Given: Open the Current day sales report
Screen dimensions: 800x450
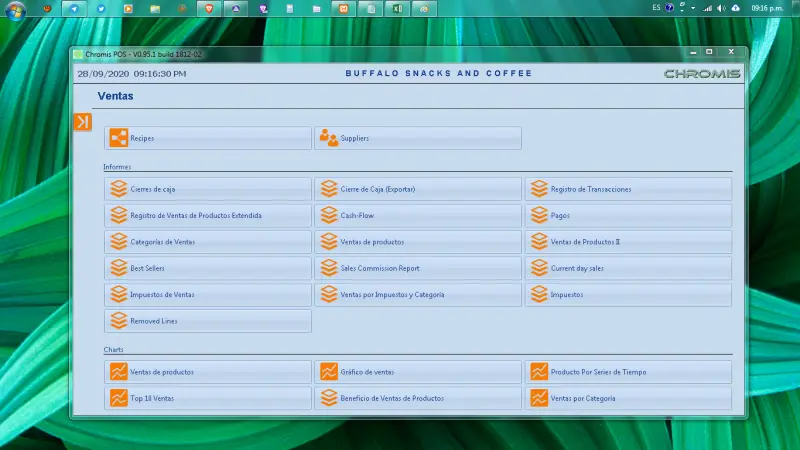Looking at the screenshot, I should (628, 268).
